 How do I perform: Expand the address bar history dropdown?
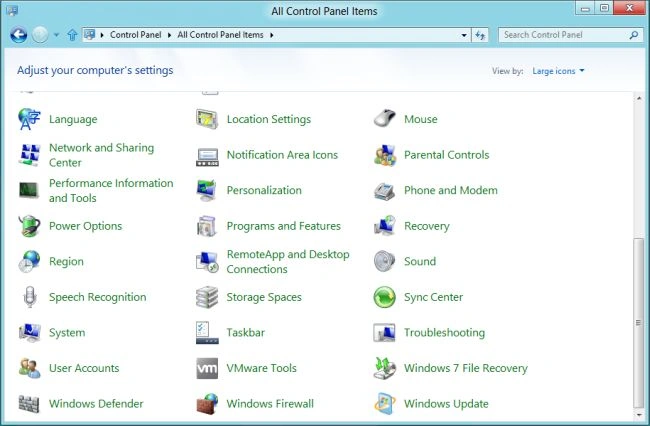pos(464,35)
